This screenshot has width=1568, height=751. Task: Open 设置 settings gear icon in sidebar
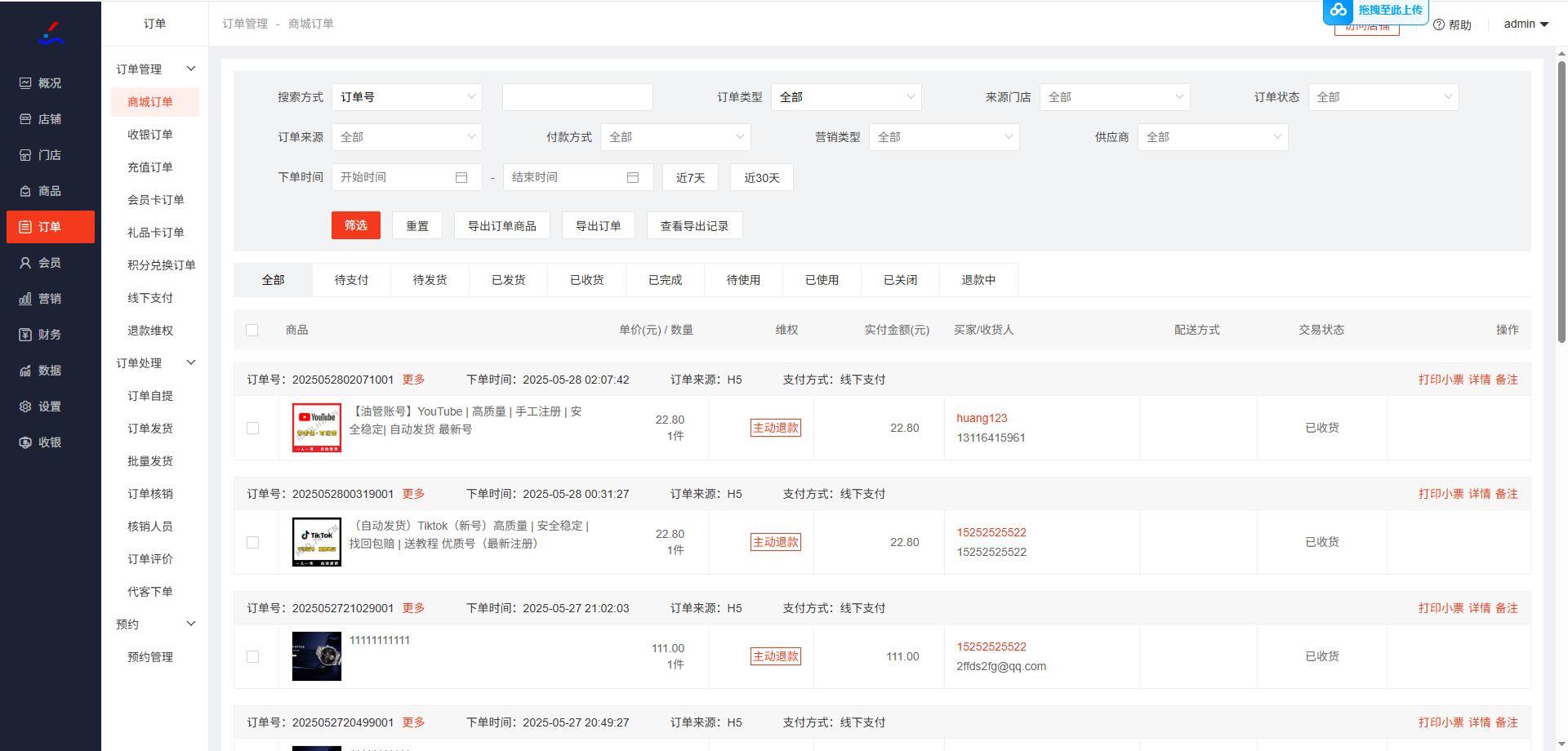click(25, 407)
